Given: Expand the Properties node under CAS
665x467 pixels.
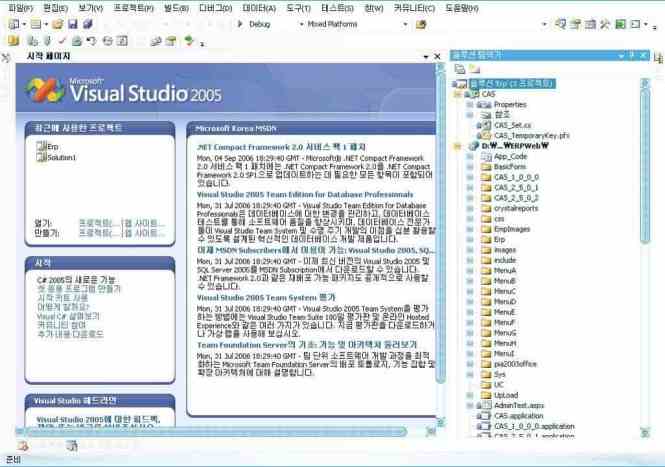Looking at the screenshot, I should 470,104.
